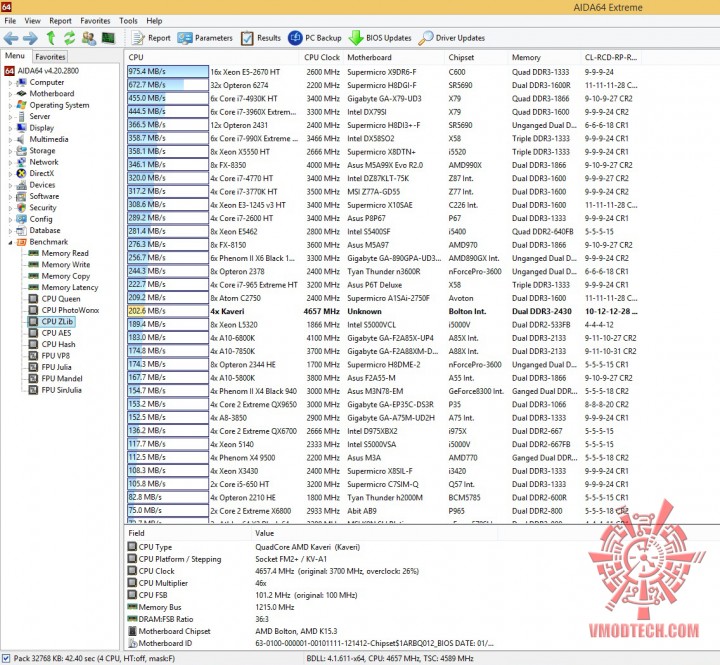
Task: Click the green Up arrow icon
Action: pos(51,38)
